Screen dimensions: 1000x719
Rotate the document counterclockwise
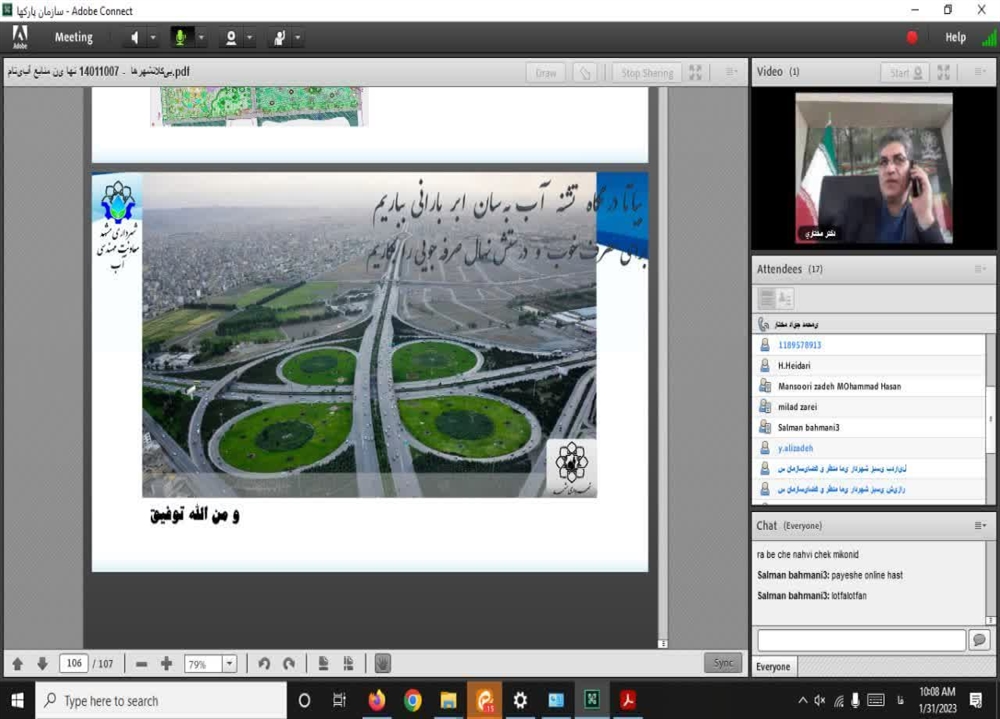(x=264, y=664)
